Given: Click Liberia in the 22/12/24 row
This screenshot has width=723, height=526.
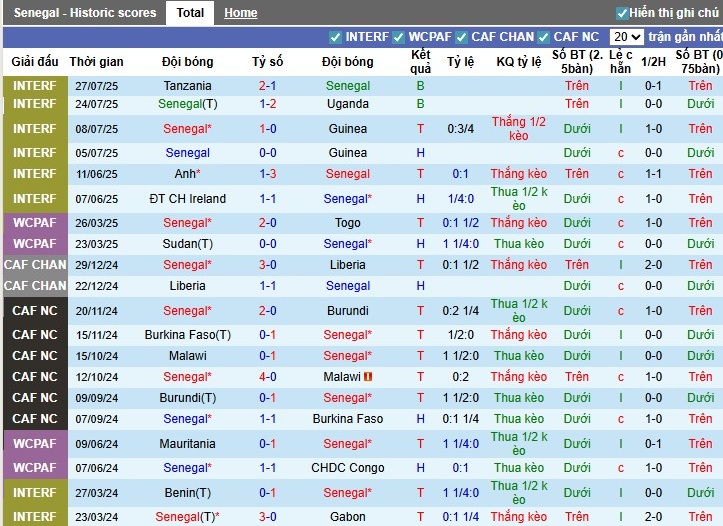Looking at the screenshot, I should 188,286.
